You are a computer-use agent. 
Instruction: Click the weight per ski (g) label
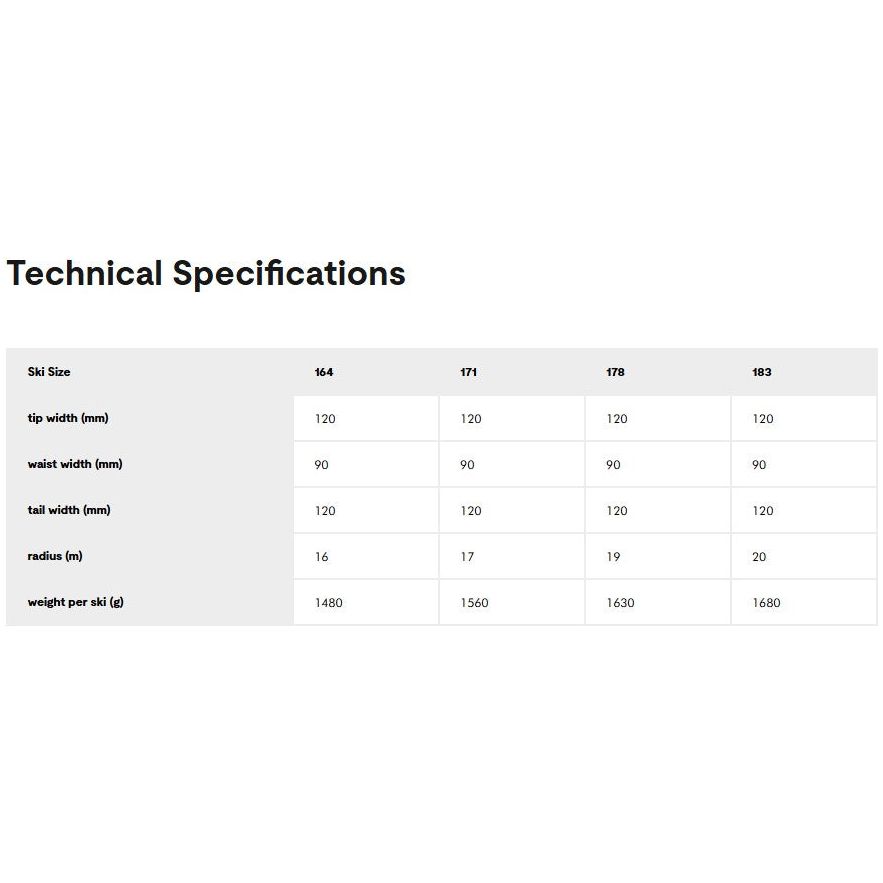point(76,602)
